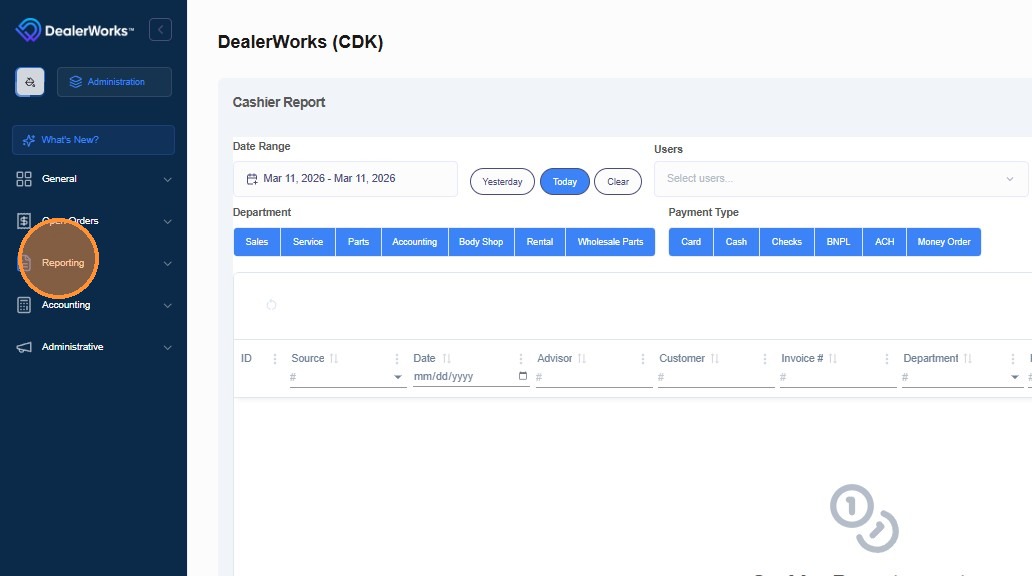
Task: Toggle the ACH payment type filter
Action: 885,242
